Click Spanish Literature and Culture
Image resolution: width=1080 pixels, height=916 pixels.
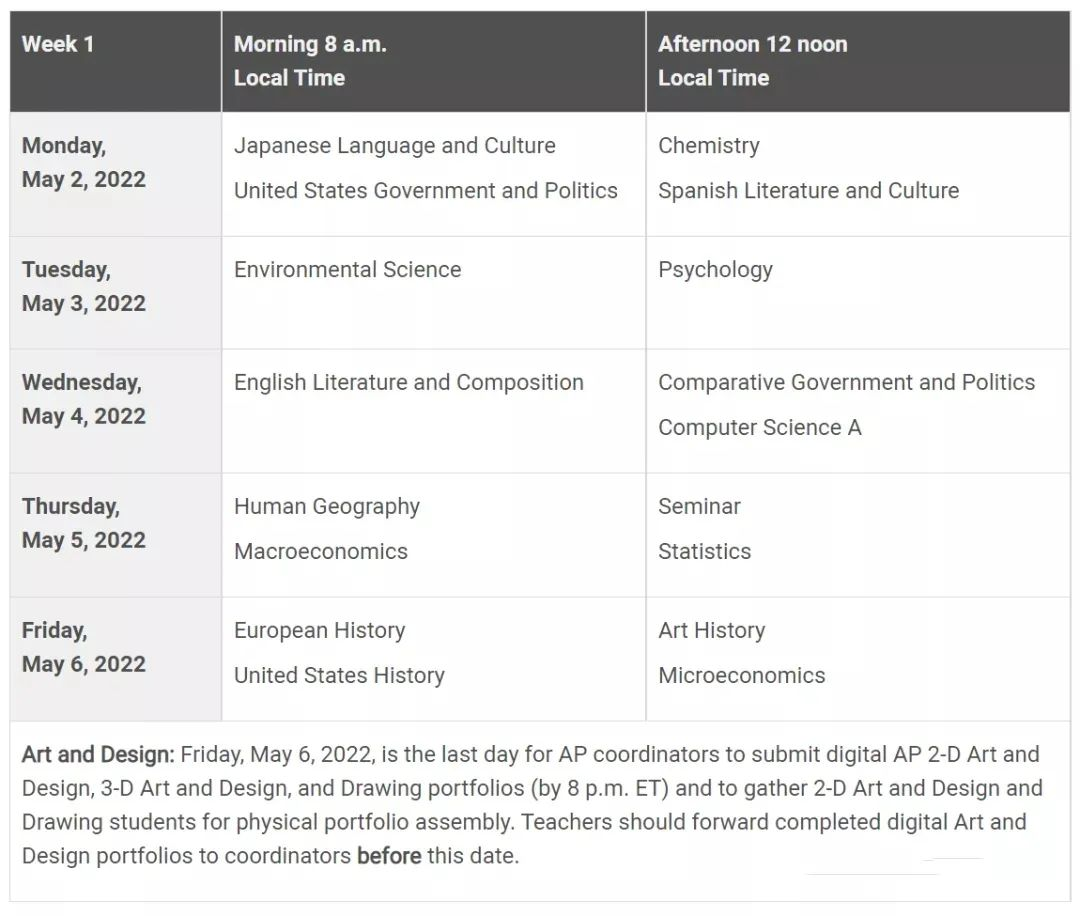809,191
